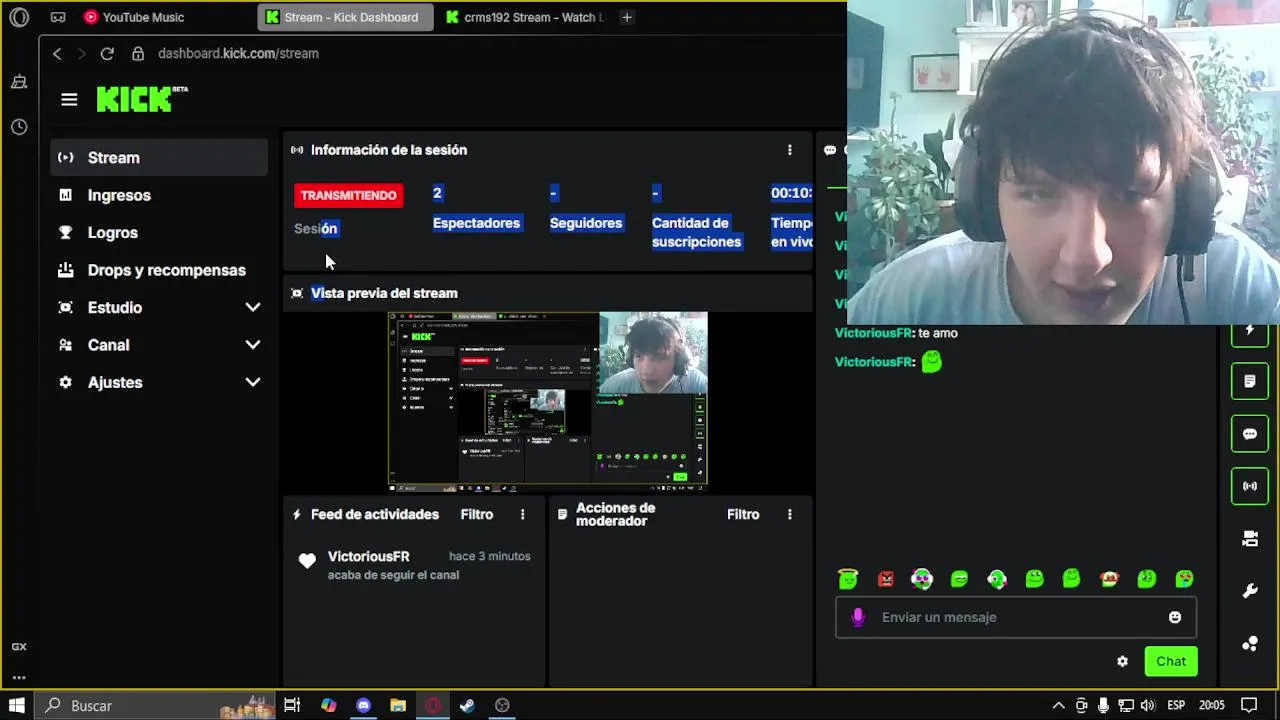
Task: Click the volume speaker icon in system tray
Action: click(1148, 705)
